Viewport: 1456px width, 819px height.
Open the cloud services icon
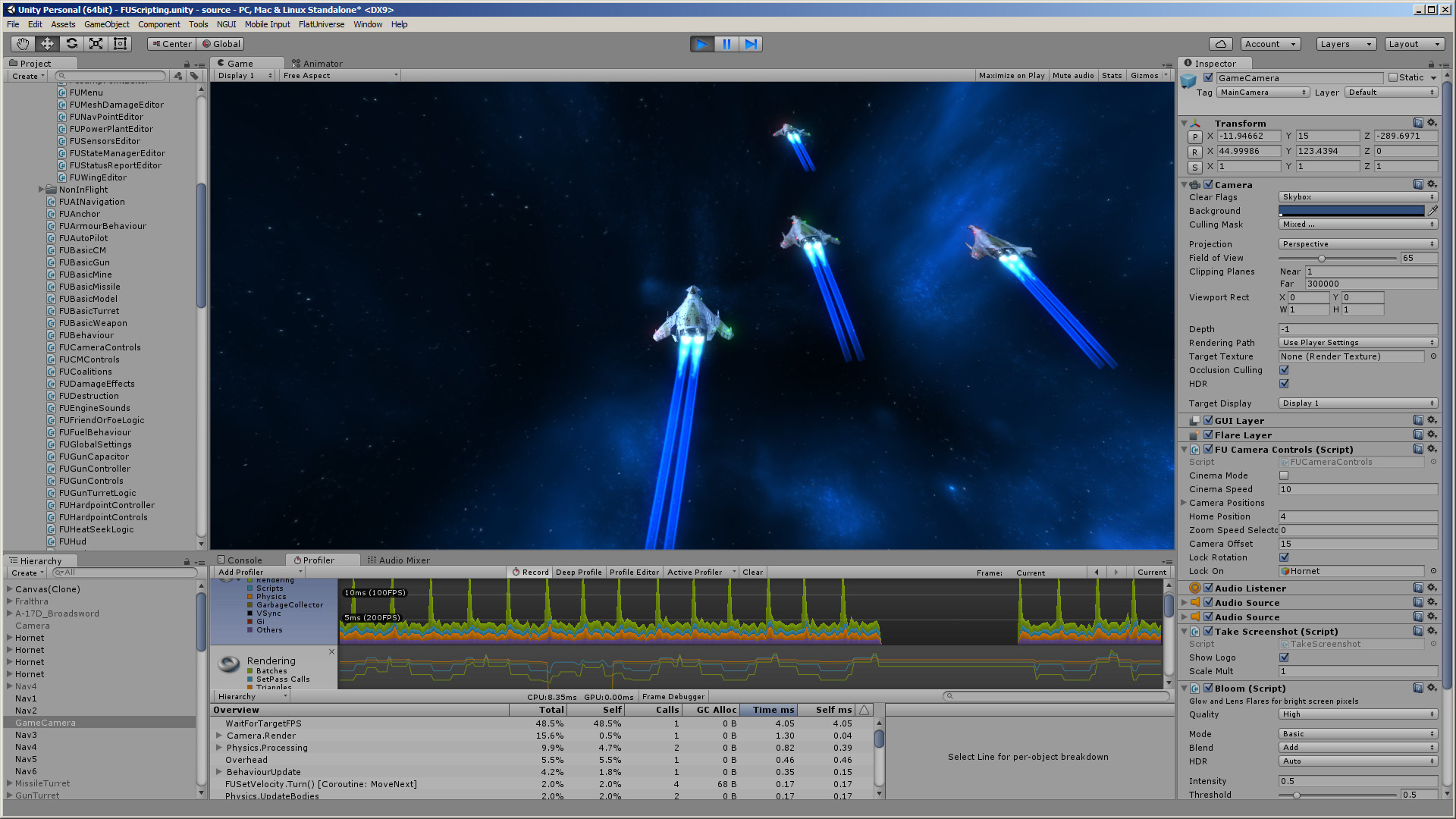pyautogui.click(x=1220, y=44)
